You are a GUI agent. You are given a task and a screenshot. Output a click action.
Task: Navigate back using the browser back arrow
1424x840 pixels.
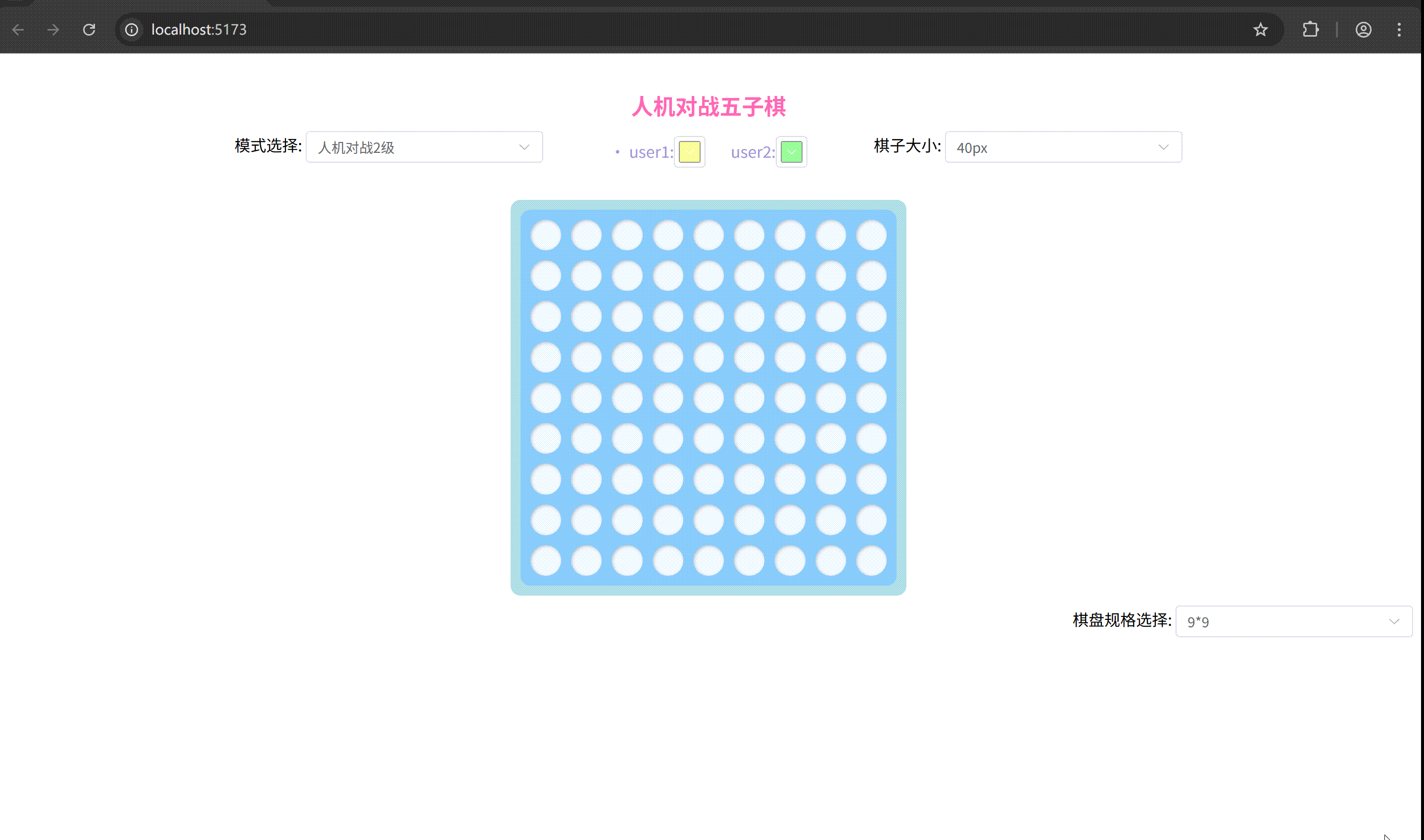[19, 29]
